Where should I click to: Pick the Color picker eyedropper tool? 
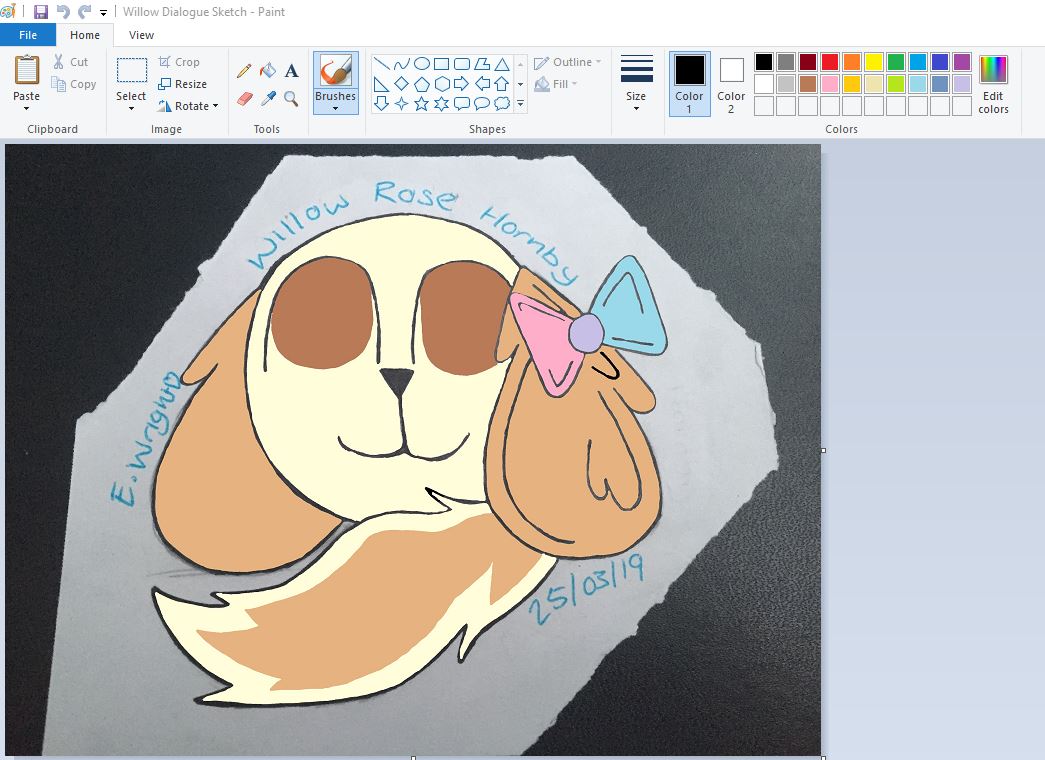(268, 99)
